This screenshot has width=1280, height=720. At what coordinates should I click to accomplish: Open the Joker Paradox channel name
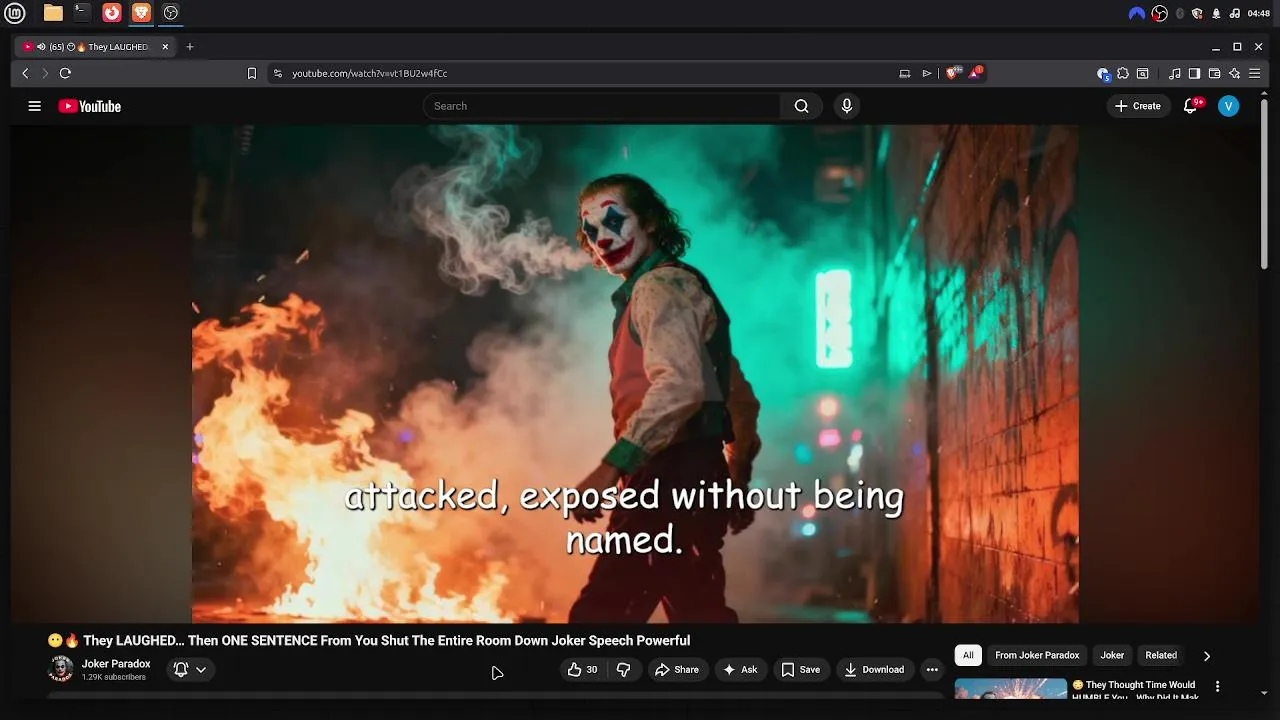point(116,664)
